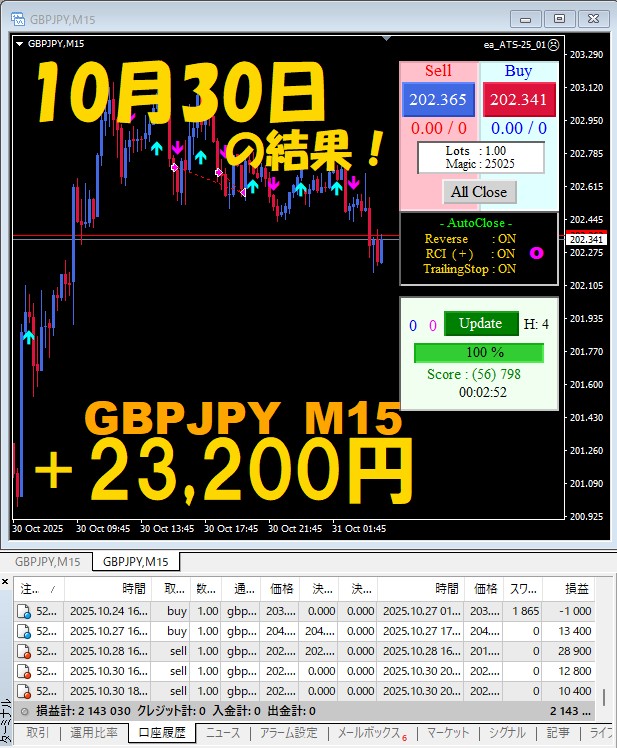Click the TrailingStop : ON label
This screenshot has width=617, height=748.
click(470, 269)
